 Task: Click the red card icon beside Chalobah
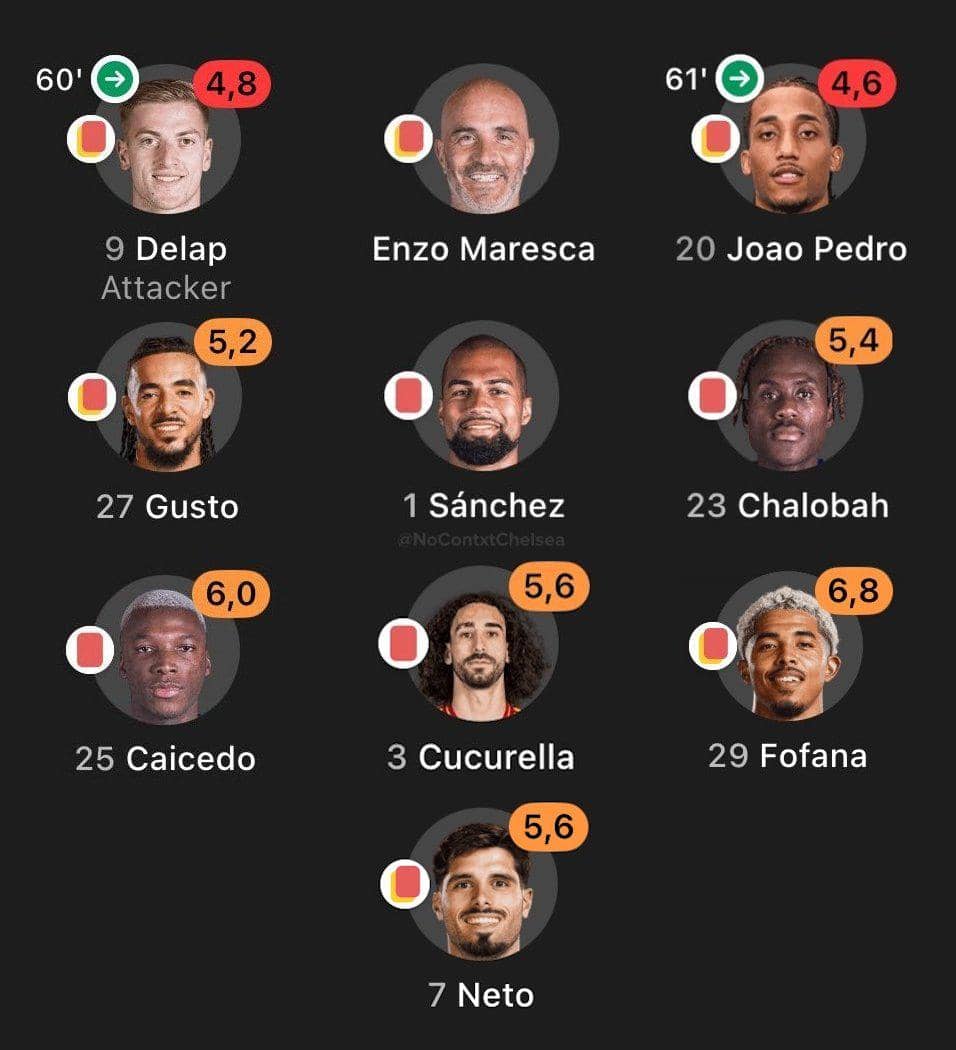[713, 395]
